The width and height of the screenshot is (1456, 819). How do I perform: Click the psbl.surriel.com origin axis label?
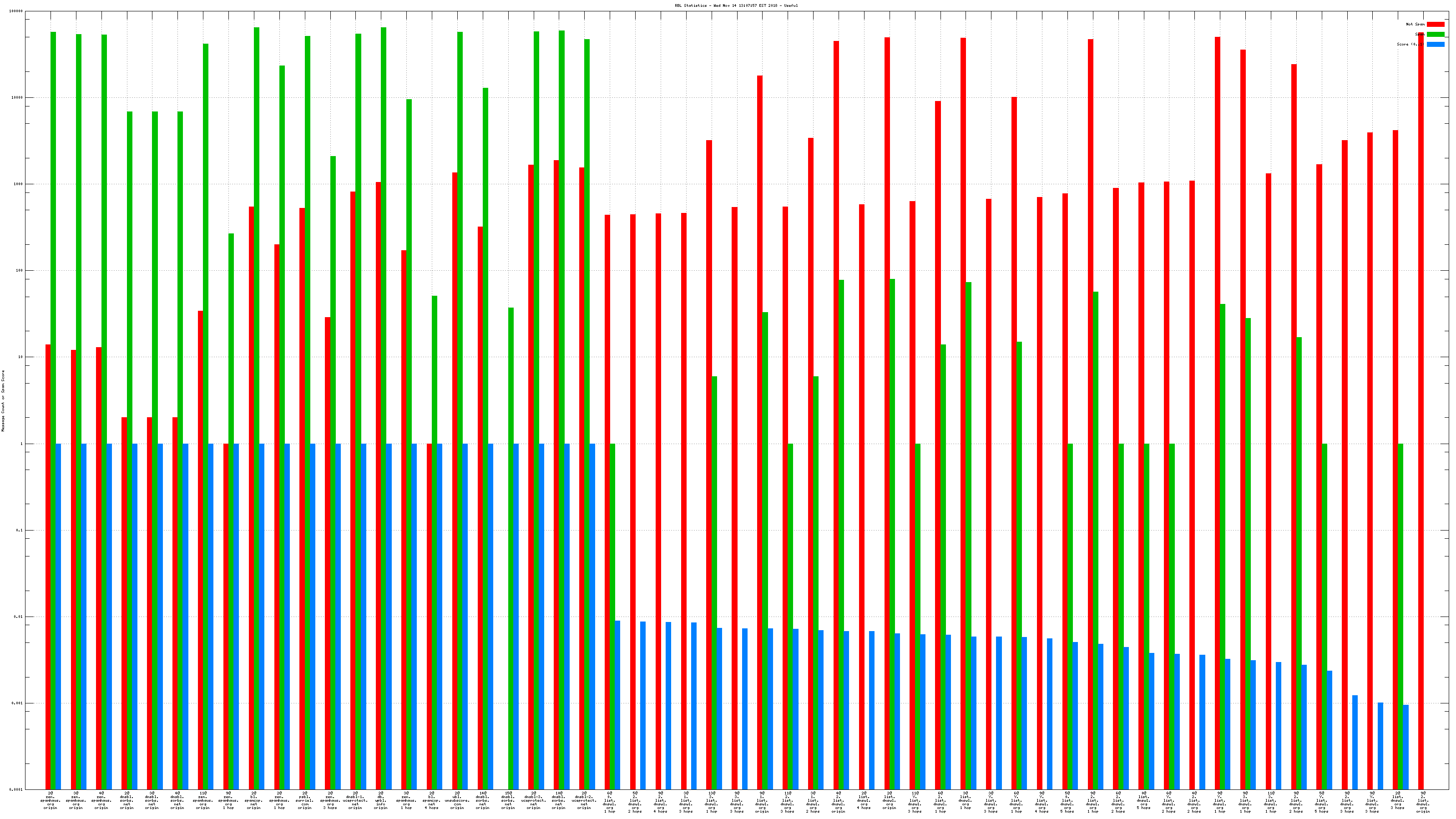click(x=304, y=800)
